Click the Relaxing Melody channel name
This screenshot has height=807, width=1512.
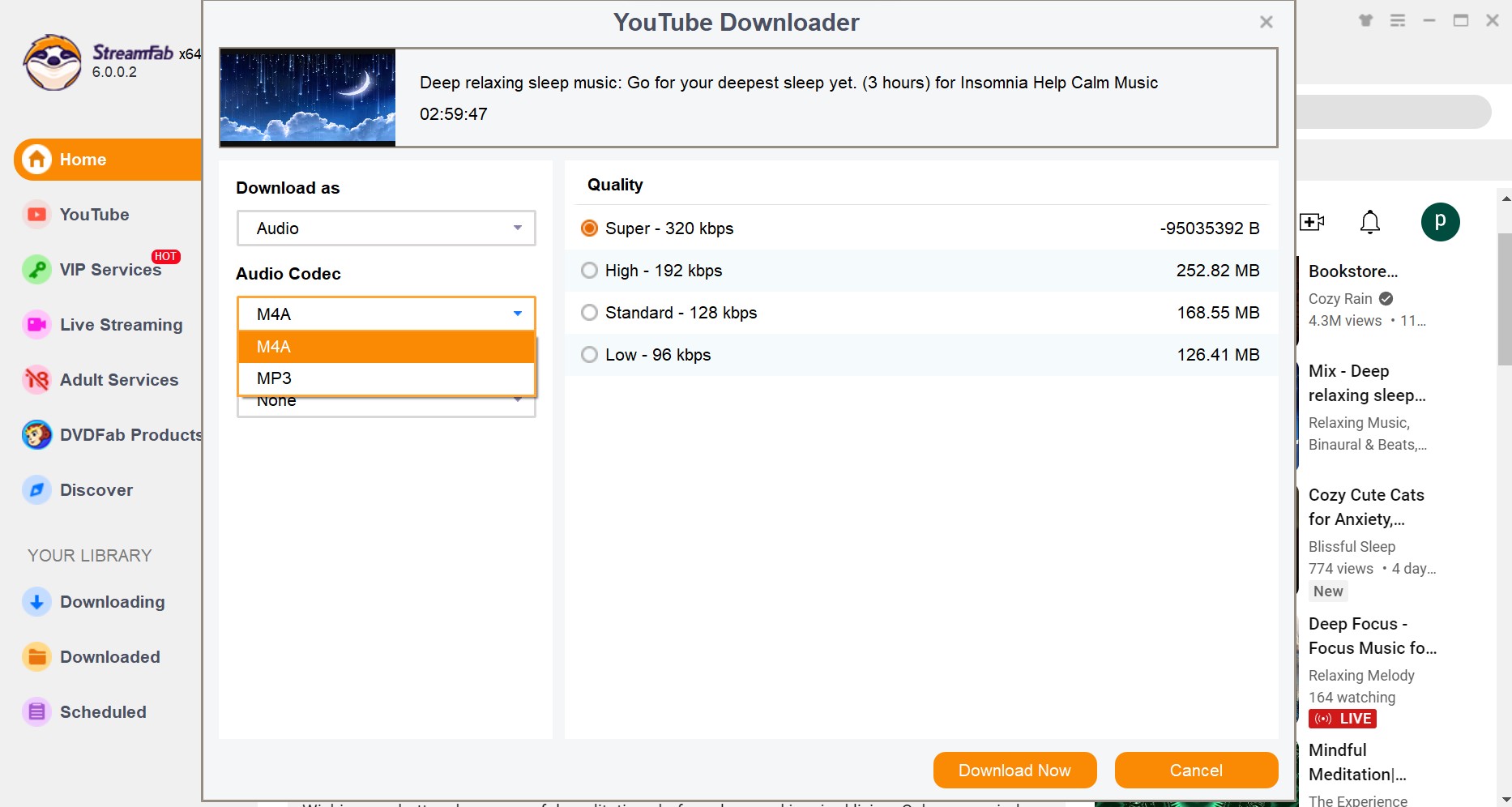(1361, 676)
